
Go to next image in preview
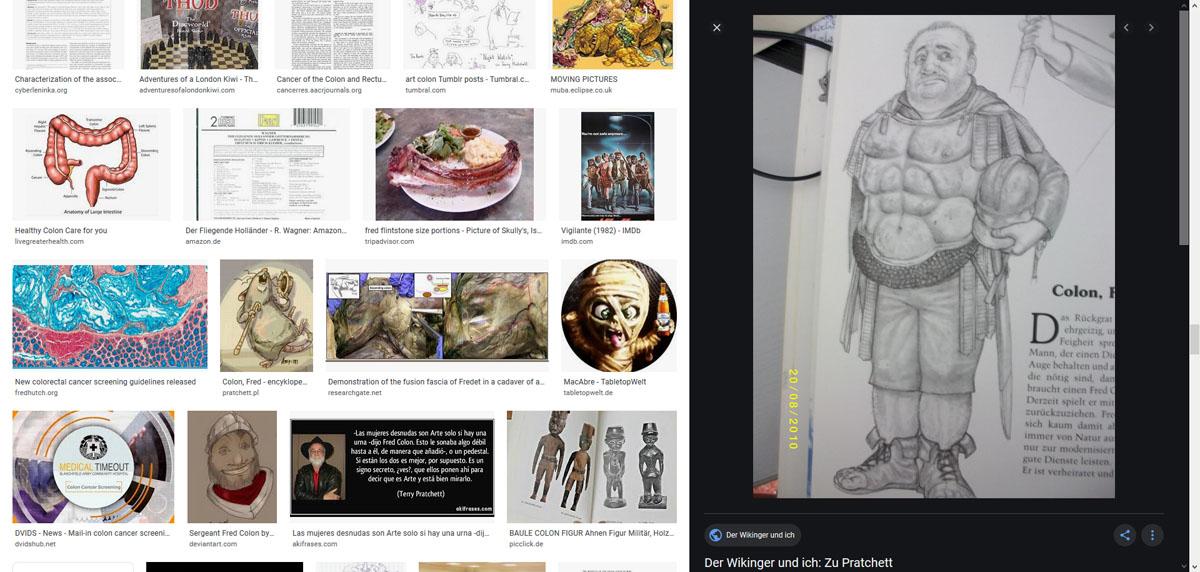[x=1151, y=28]
